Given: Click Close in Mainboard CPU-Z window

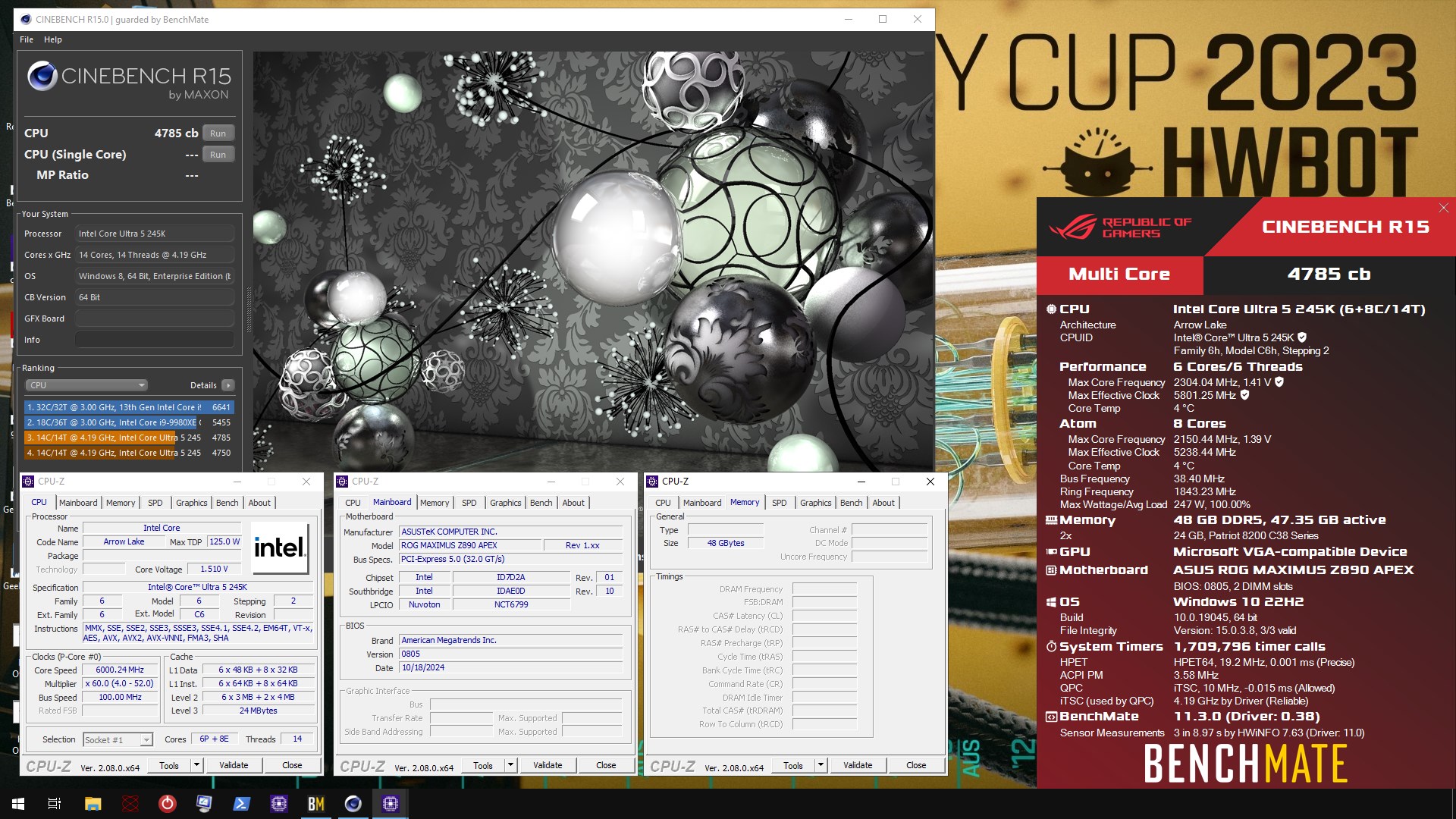Looking at the screenshot, I should pyautogui.click(x=606, y=765).
